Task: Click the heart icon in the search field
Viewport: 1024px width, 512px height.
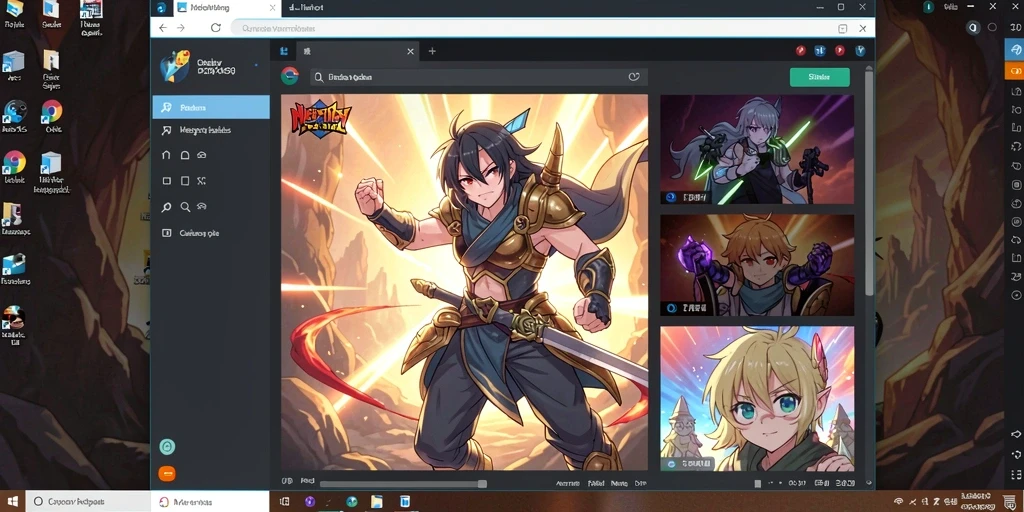Action: [633, 77]
